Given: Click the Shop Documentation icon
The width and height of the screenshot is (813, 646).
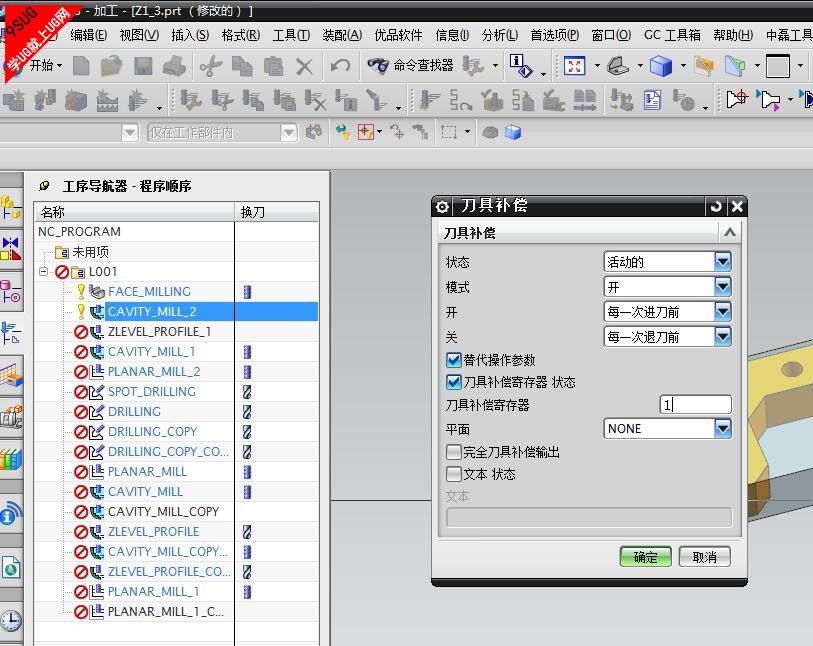Looking at the screenshot, I should pyautogui.click(x=652, y=100).
